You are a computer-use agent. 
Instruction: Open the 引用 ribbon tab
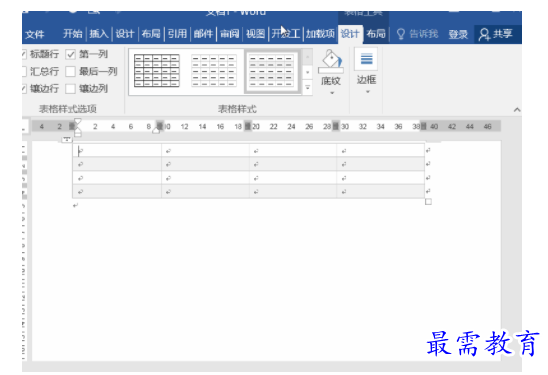click(177, 34)
